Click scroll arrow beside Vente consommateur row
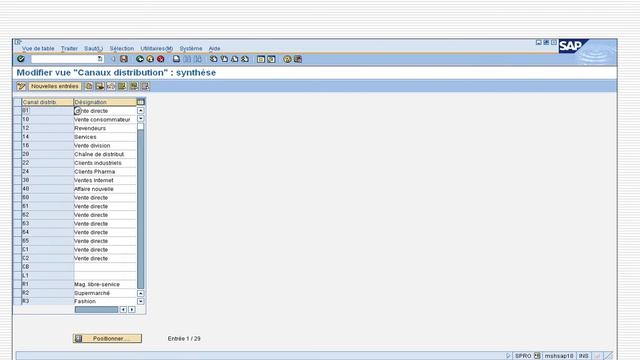The height and width of the screenshot is (360, 640). (140, 119)
